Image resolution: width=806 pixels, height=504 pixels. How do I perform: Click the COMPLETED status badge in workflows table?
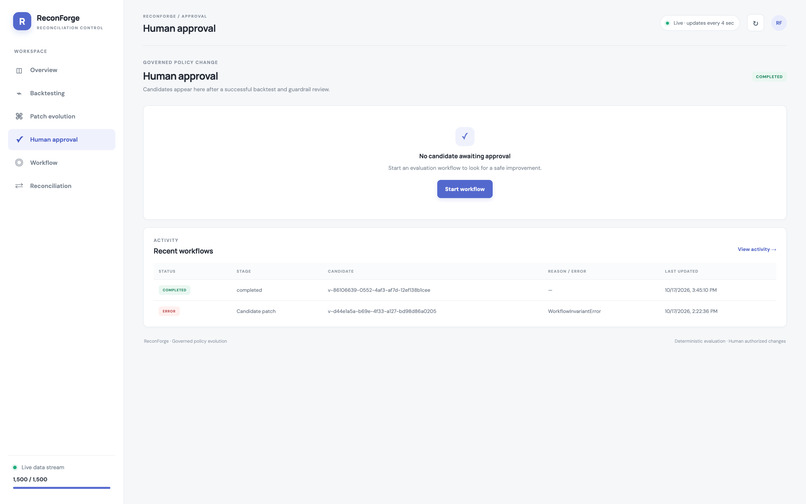click(x=174, y=290)
